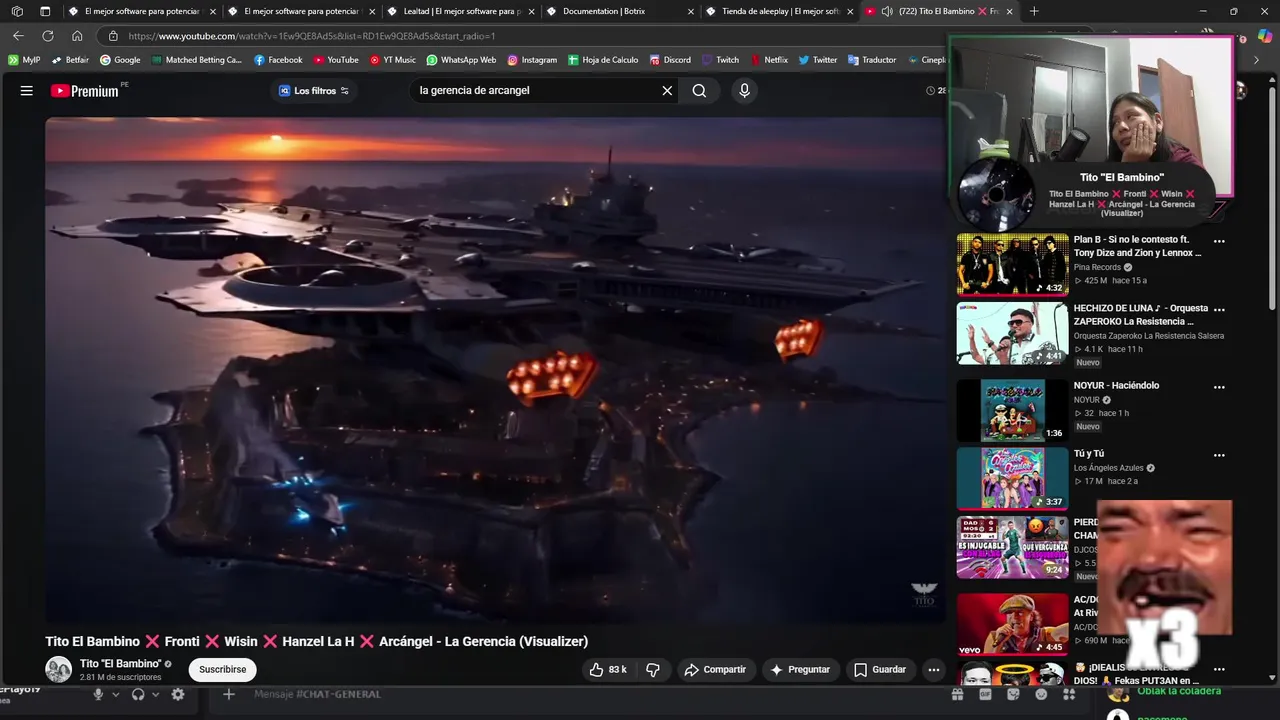Click the video player area

495,370
